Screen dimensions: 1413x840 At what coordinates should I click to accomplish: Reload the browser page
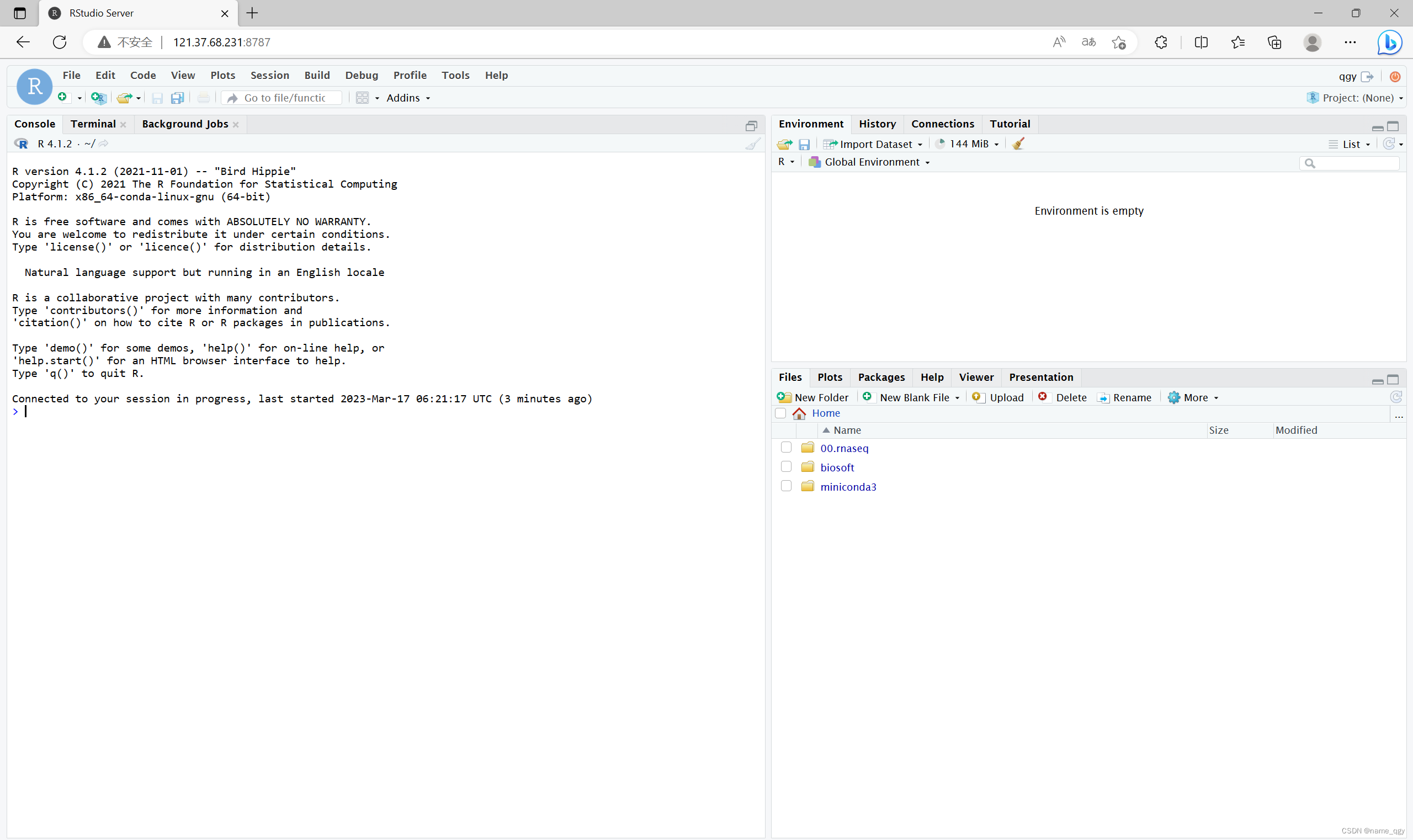(x=60, y=42)
